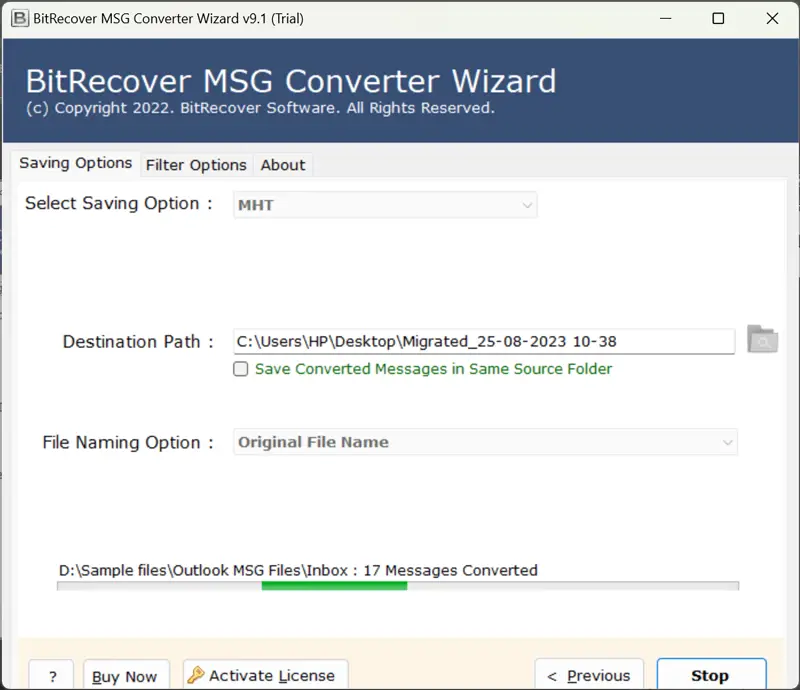Stop the message conversion
The image size is (800, 690).
click(711, 676)
